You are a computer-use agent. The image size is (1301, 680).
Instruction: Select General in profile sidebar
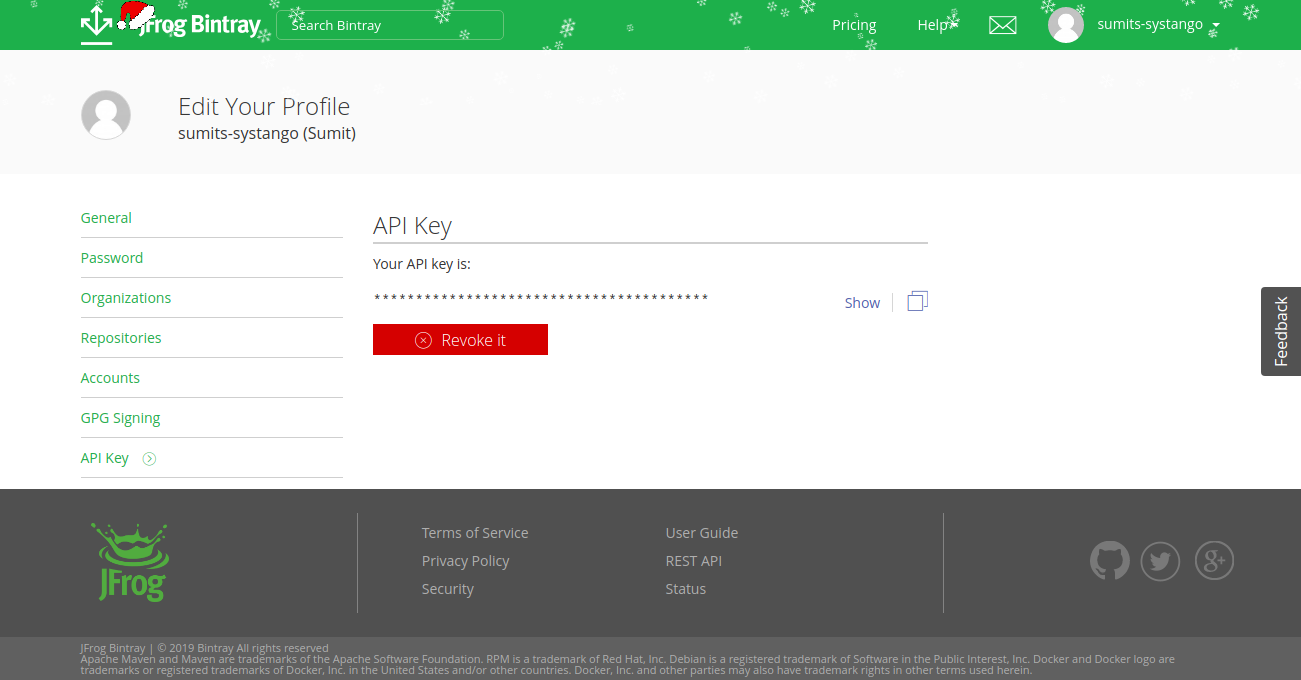106,218
